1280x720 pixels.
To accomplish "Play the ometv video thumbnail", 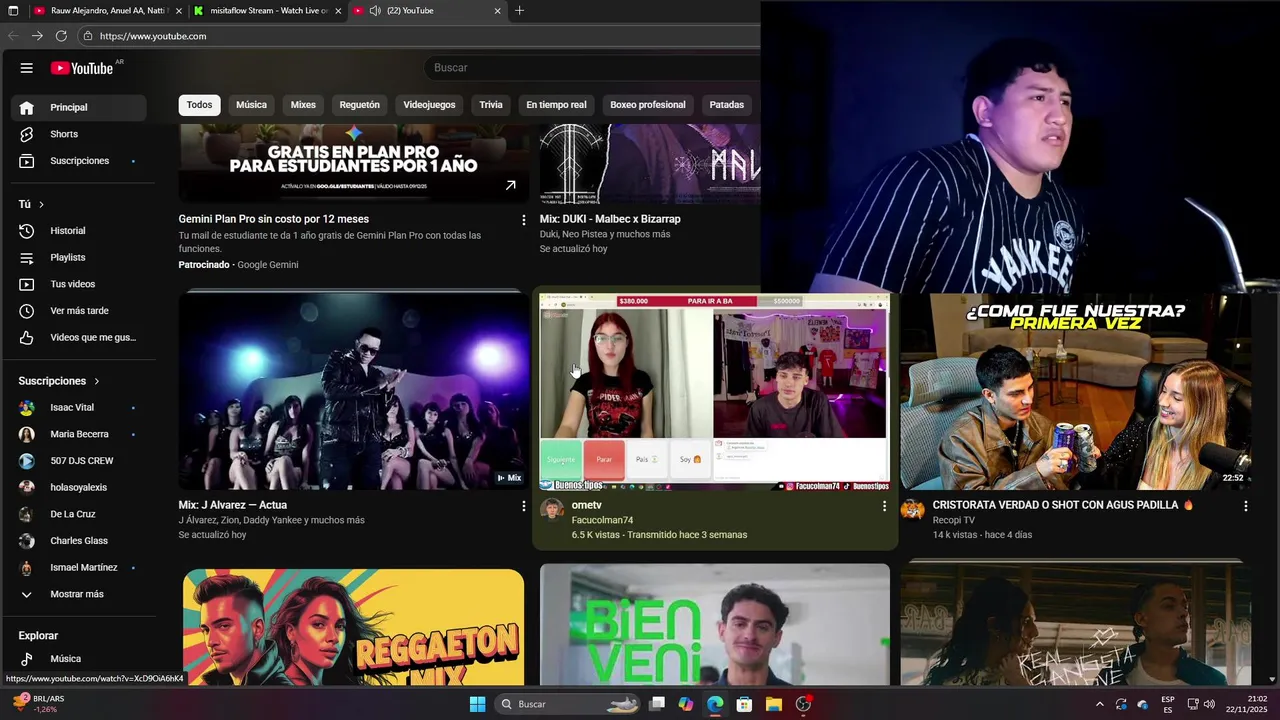I will click(x=715, y=392).
